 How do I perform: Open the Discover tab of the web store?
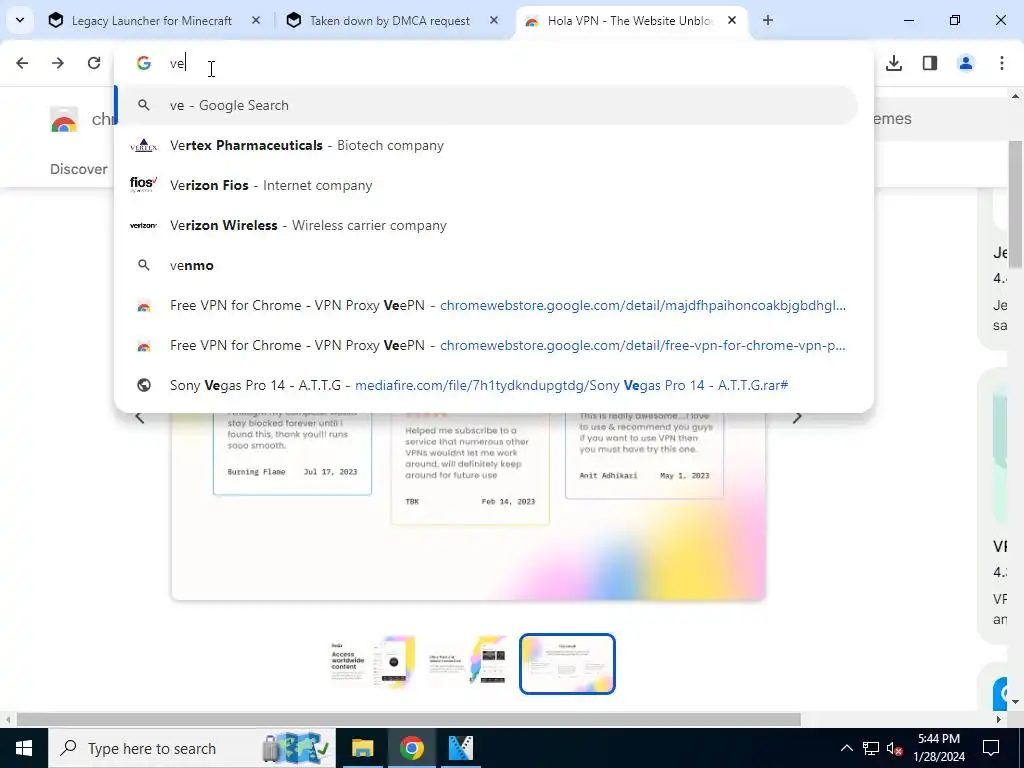tap(79, 169)
